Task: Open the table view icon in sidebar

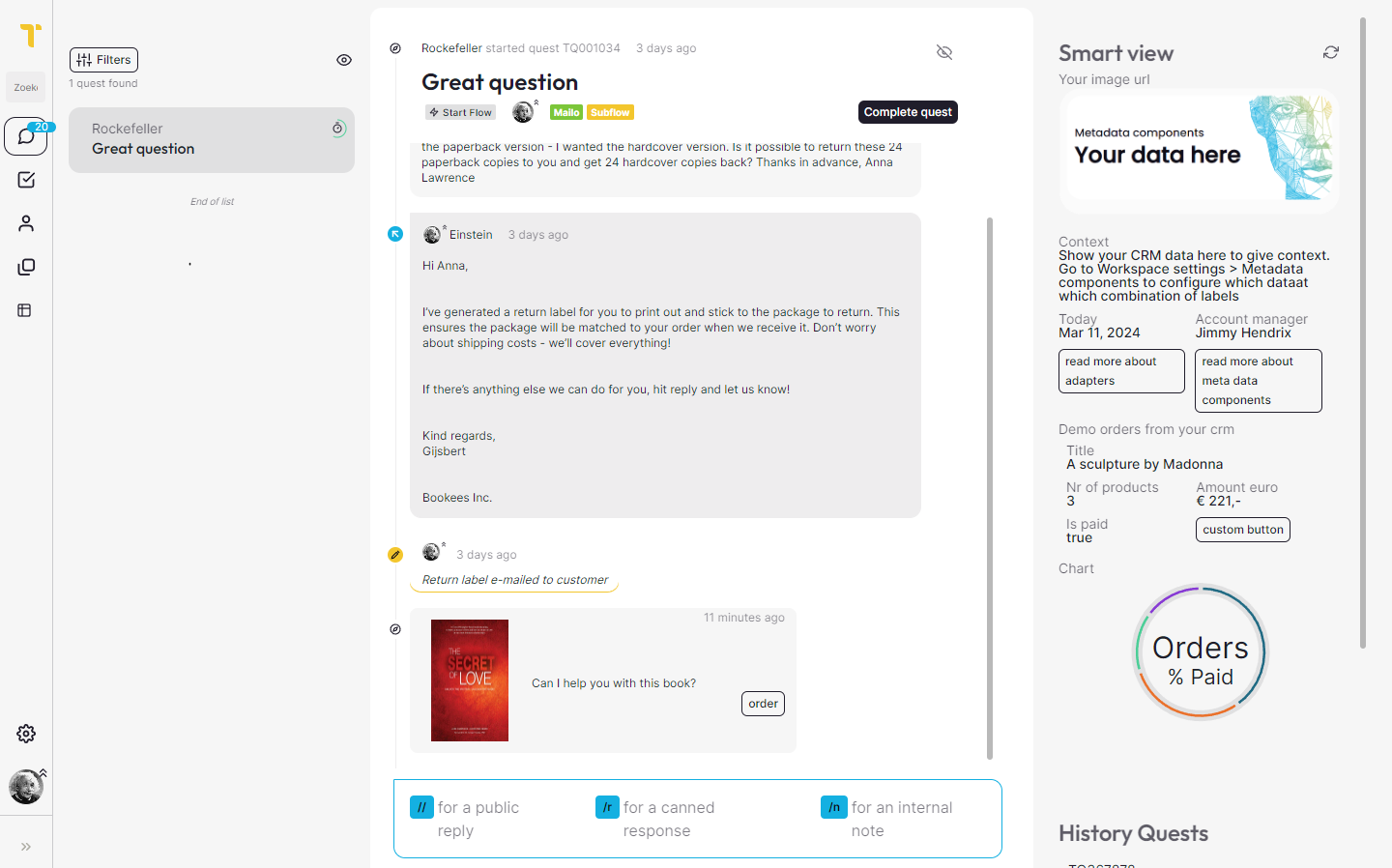Action: pos(25,310)
